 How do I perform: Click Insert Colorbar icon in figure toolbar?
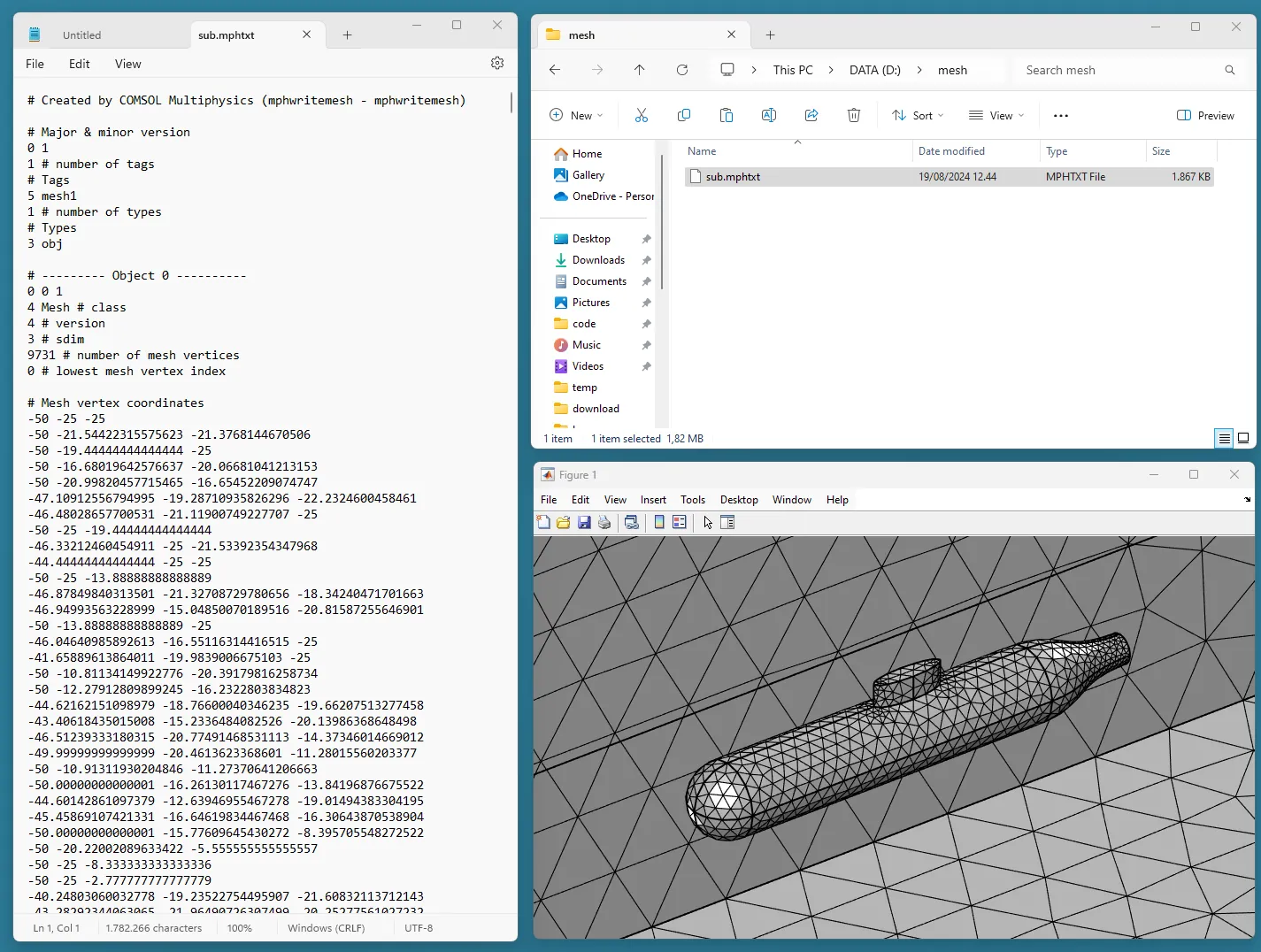(659, 523)
